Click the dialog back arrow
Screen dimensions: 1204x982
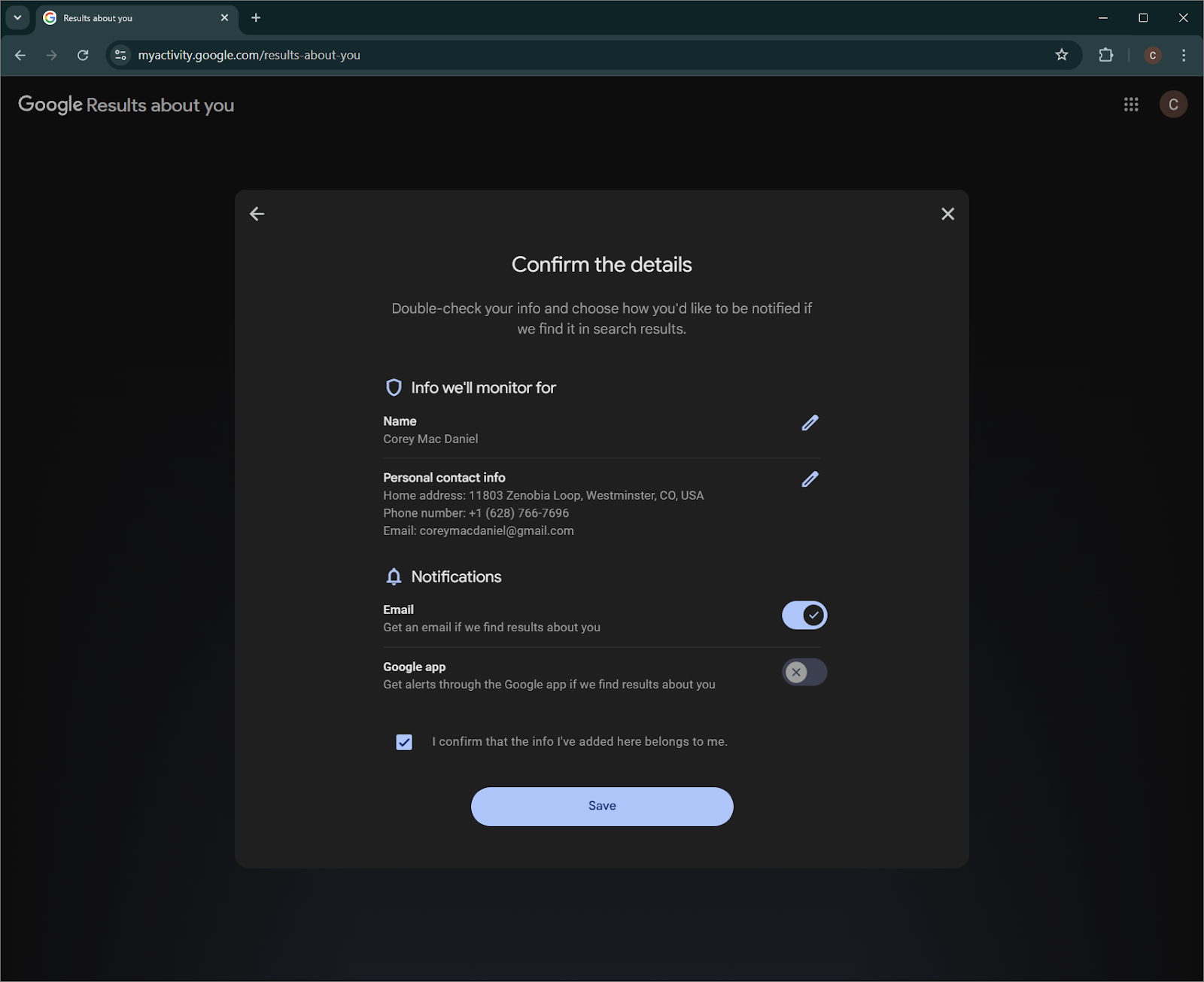point(257,214)
